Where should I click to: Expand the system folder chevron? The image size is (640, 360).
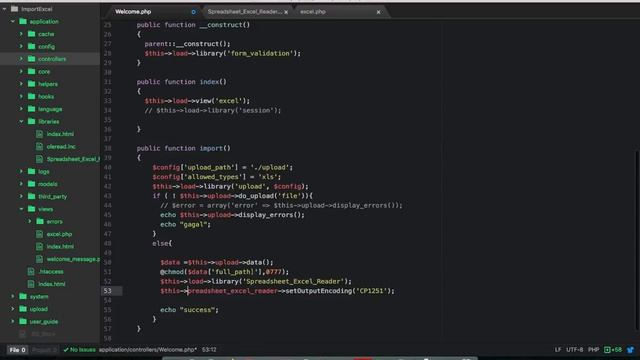coord(13,296)
